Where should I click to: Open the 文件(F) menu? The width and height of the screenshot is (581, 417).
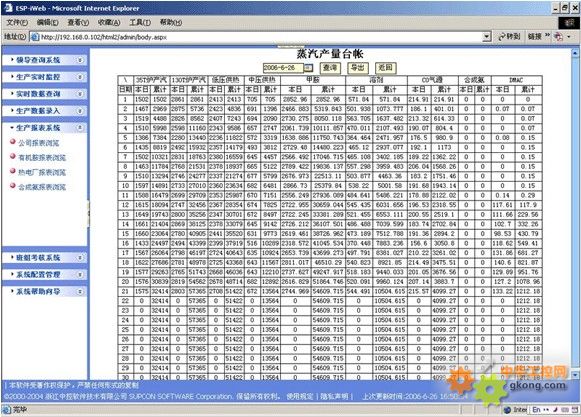click(x=17, y=23)
